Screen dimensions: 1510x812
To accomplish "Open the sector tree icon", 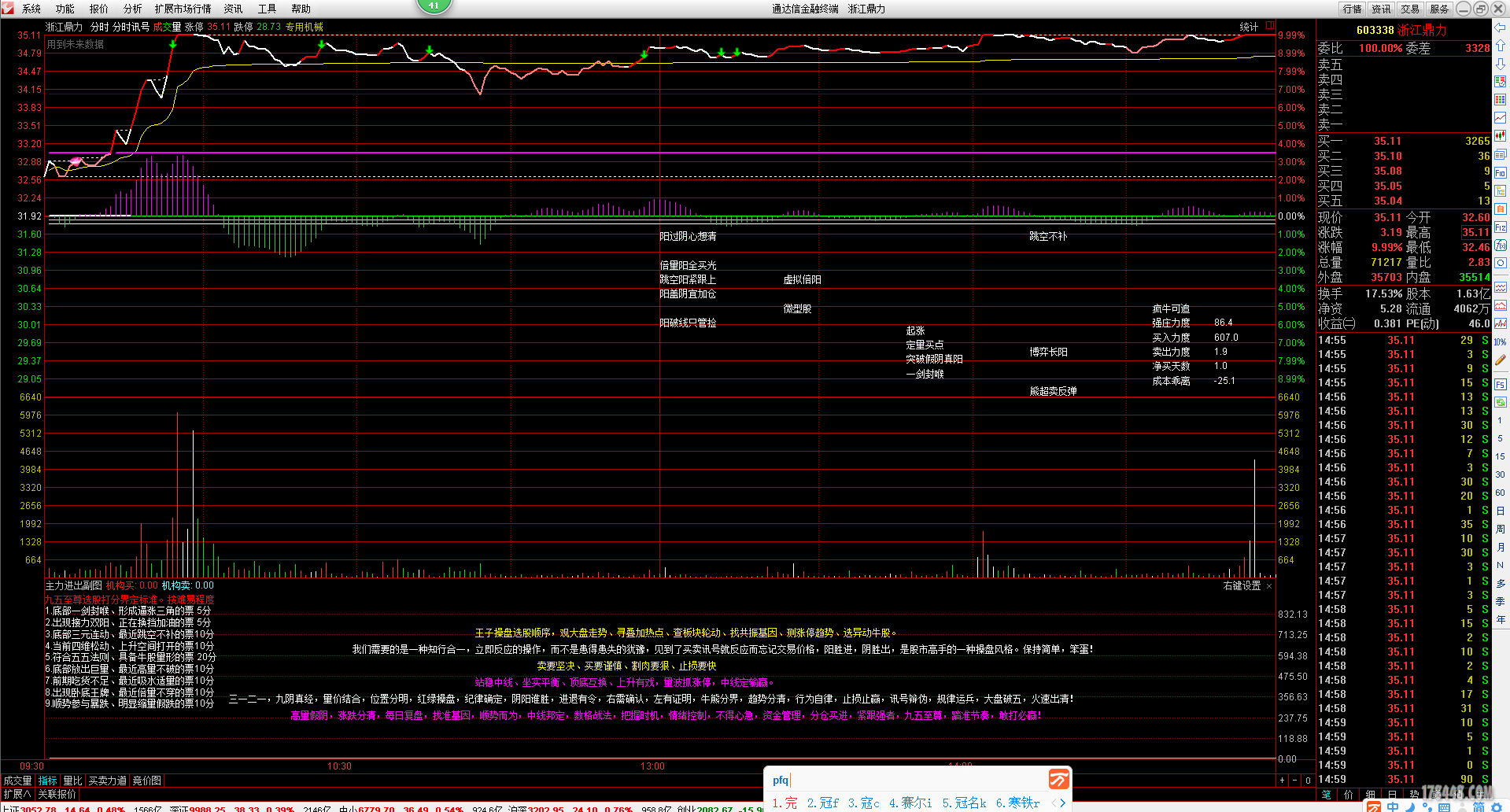I will coord(1501,190).
